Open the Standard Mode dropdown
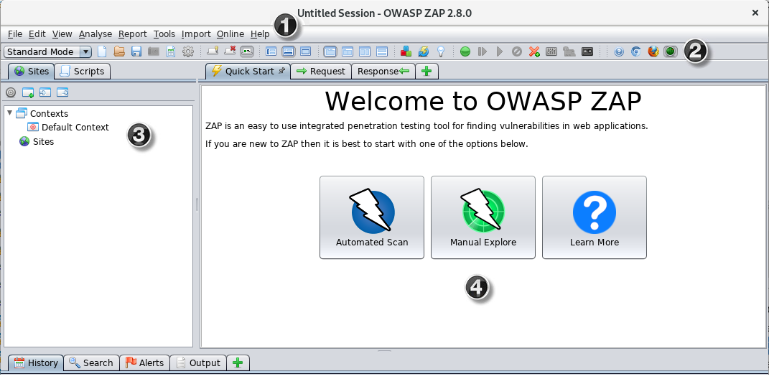The width and height of the screenshot is (771, 375). (48, 52)
